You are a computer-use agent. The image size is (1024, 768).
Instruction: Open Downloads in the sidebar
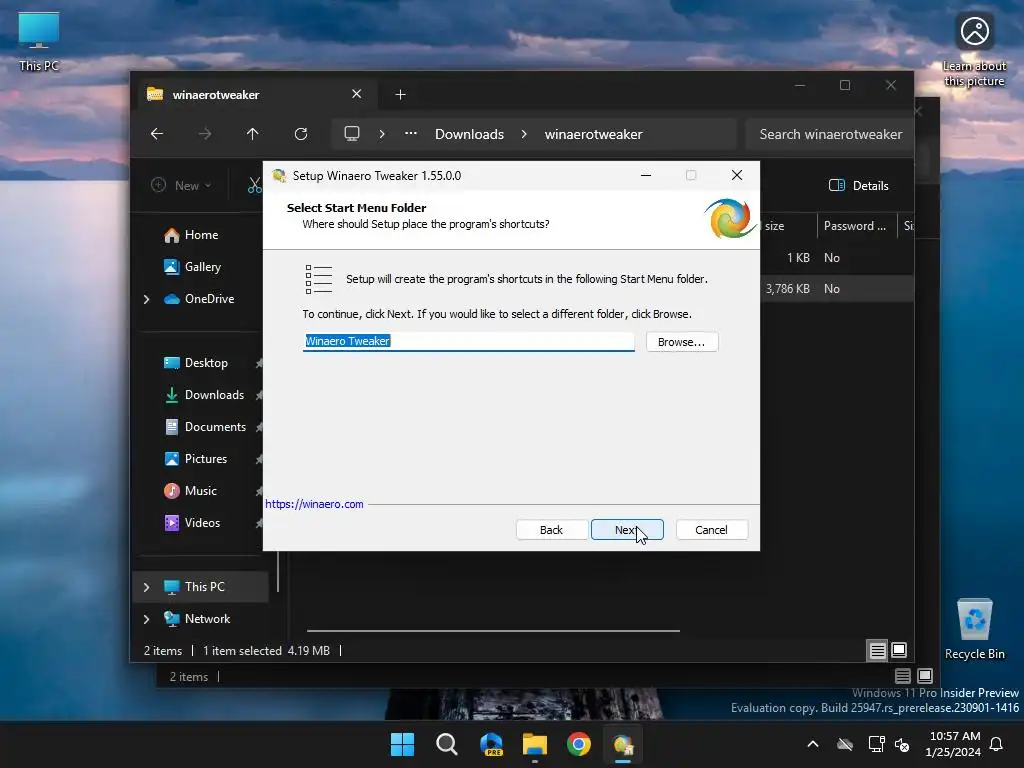click(x=214, y=394)
